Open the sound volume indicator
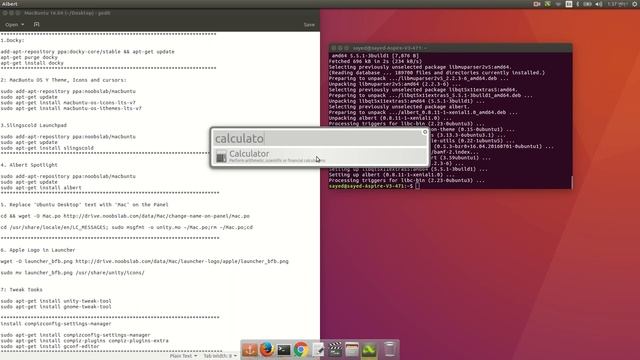 tap(599, 4)
